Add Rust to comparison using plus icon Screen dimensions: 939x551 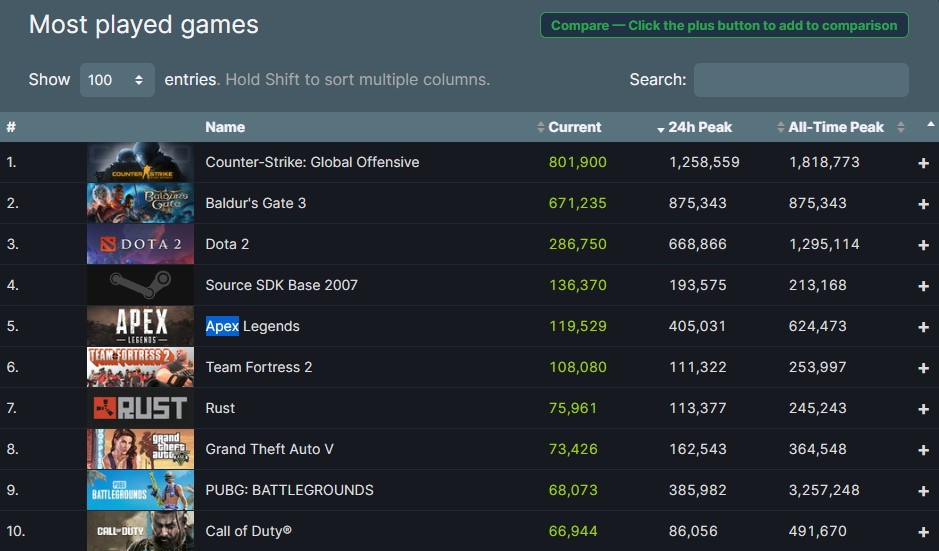tap(923, 409)
